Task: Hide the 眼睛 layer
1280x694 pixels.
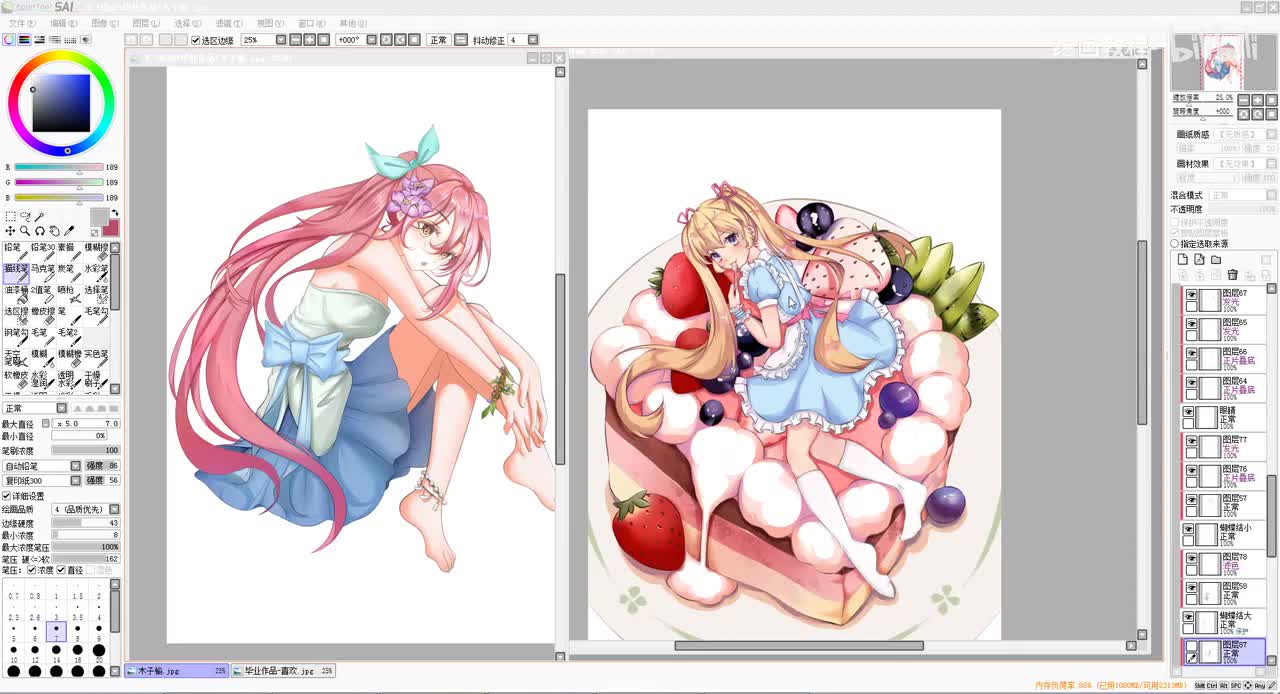Action: click(x=1188, y=411)
